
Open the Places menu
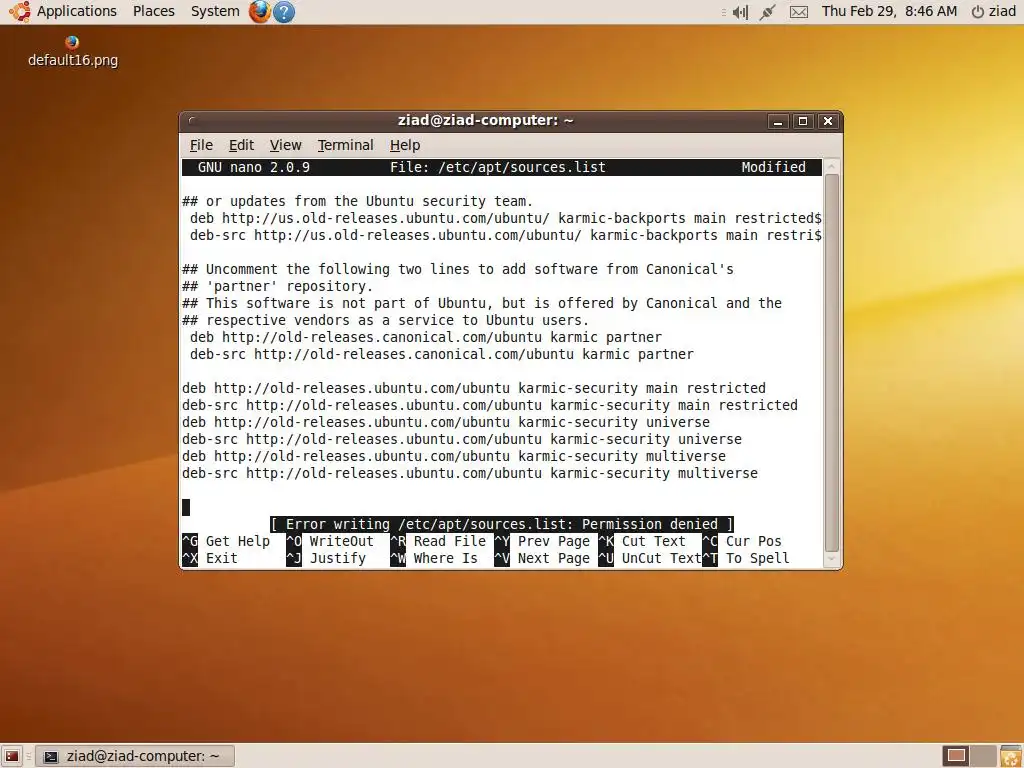(153, 11)
